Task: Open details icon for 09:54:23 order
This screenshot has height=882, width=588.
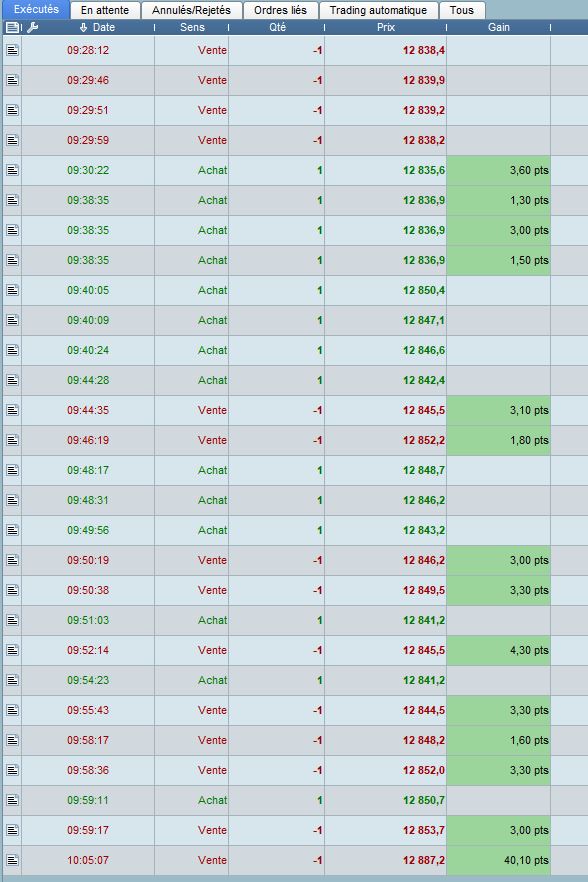Action: pyautogui.click(x=12, y=680)
